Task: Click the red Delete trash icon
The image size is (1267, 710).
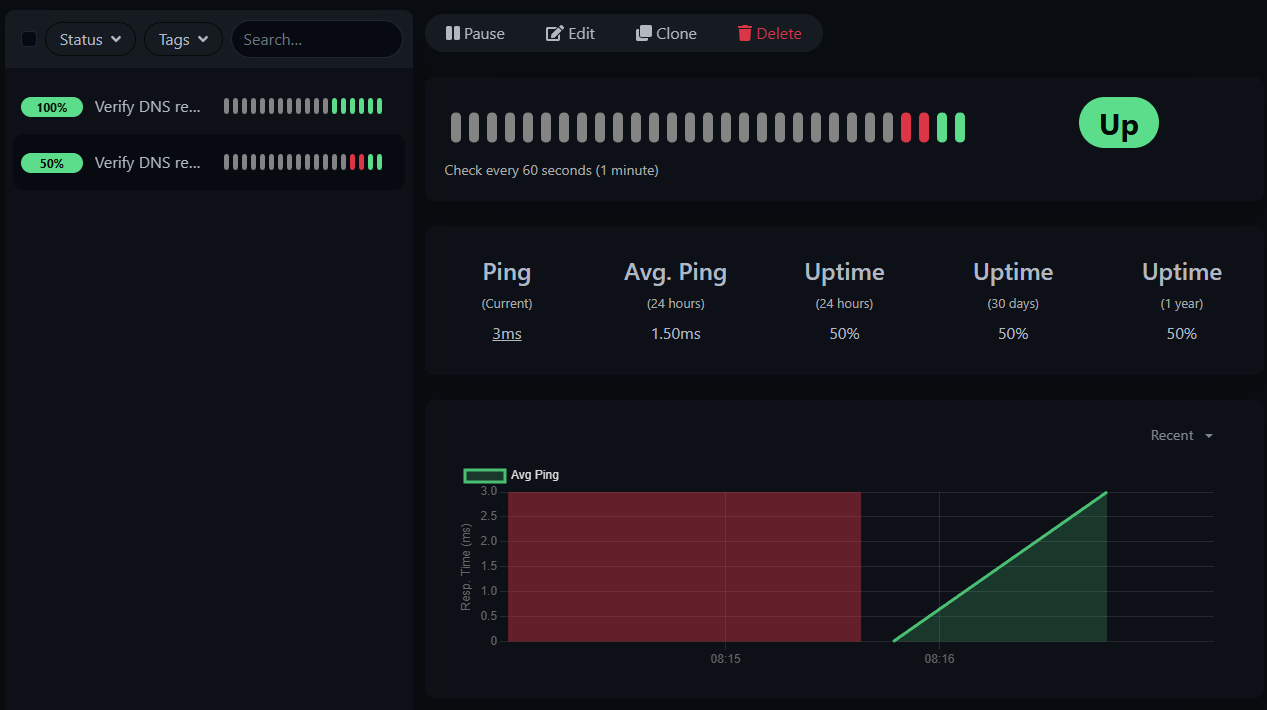Action: pos(744,33)
